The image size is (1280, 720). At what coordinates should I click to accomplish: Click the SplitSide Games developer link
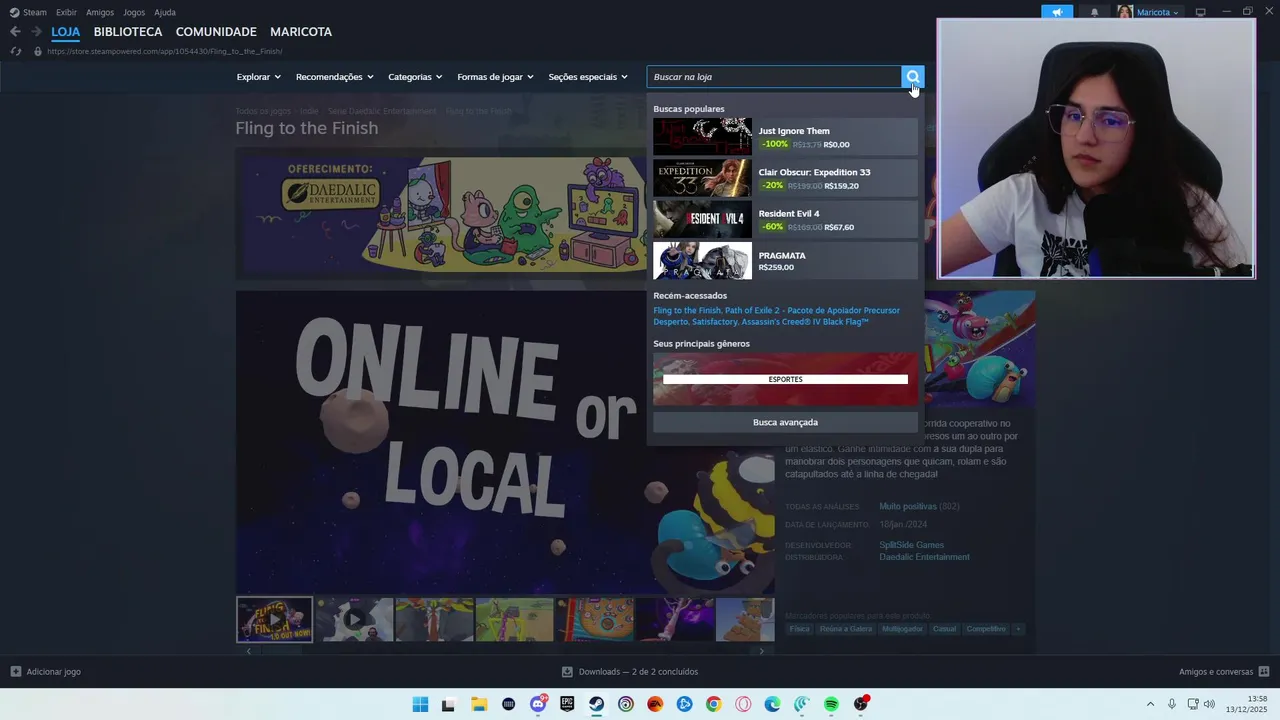point(911,545)
